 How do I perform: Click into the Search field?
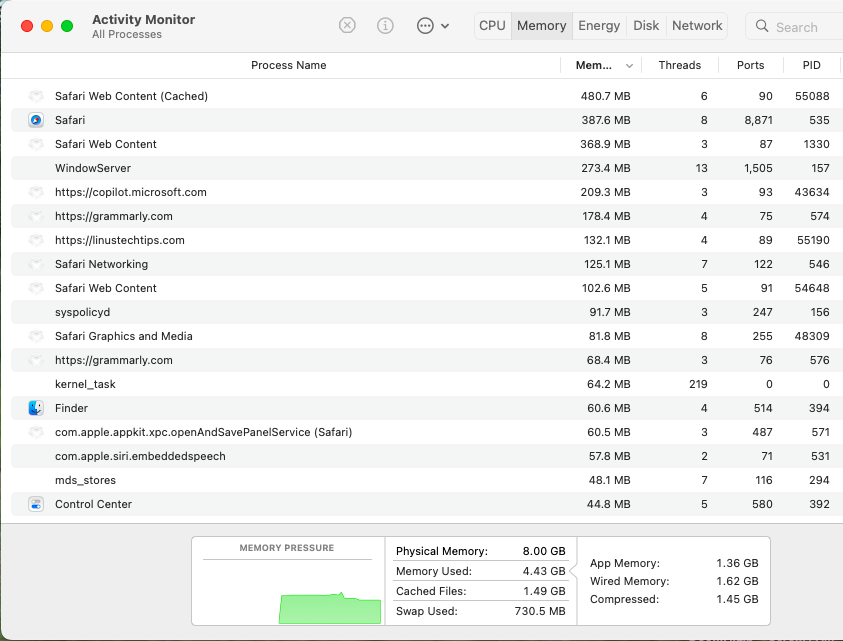coord(794,26)
